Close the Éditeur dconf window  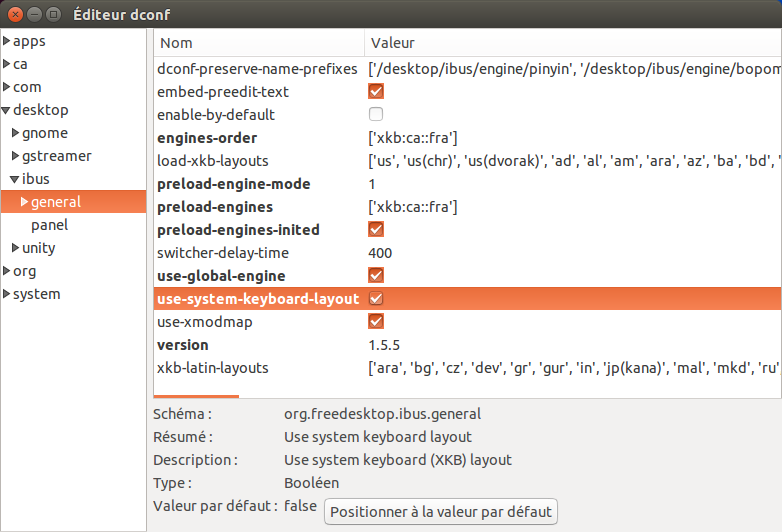coord(13,13)
